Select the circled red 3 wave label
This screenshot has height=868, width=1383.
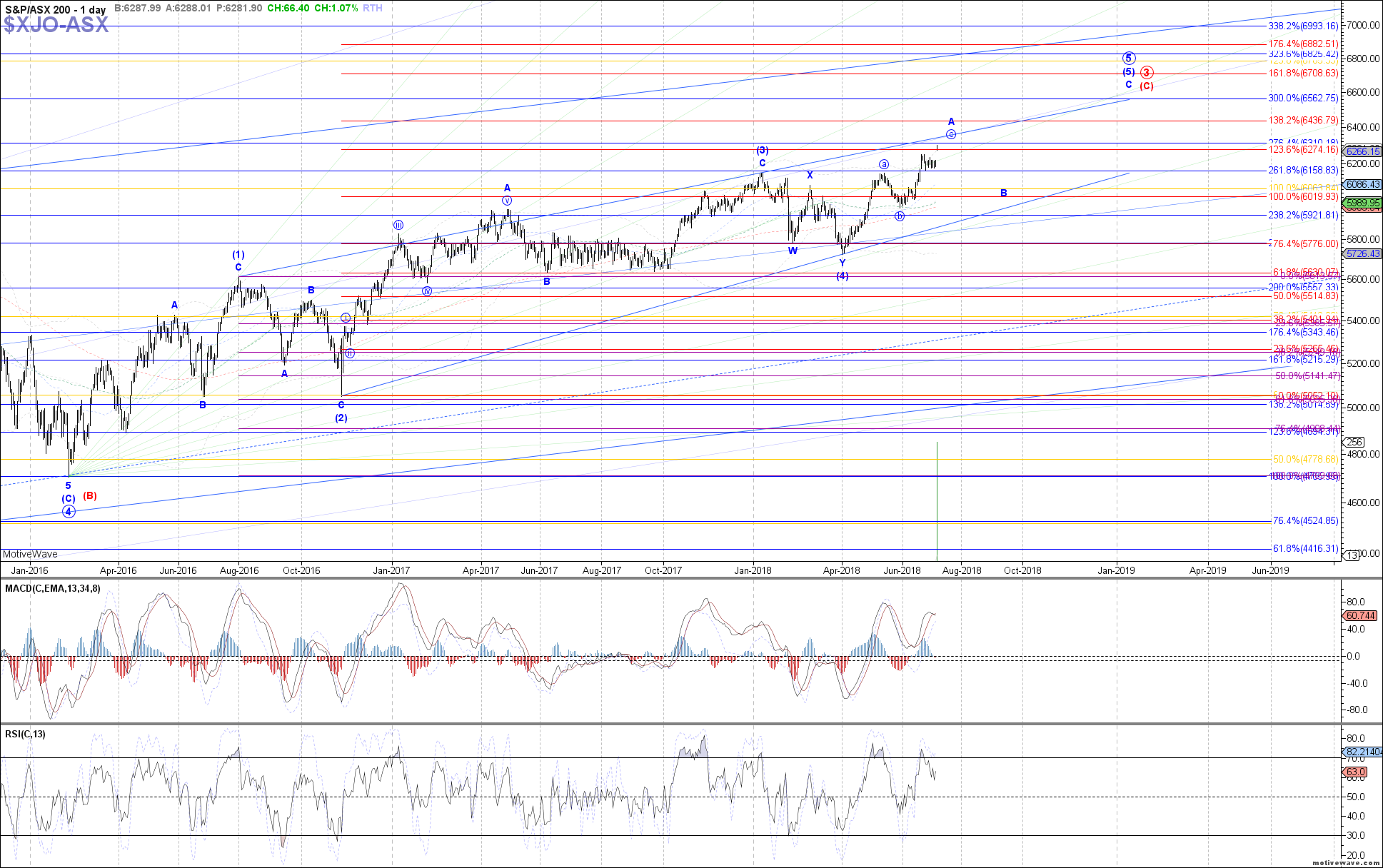[1147, 72]
